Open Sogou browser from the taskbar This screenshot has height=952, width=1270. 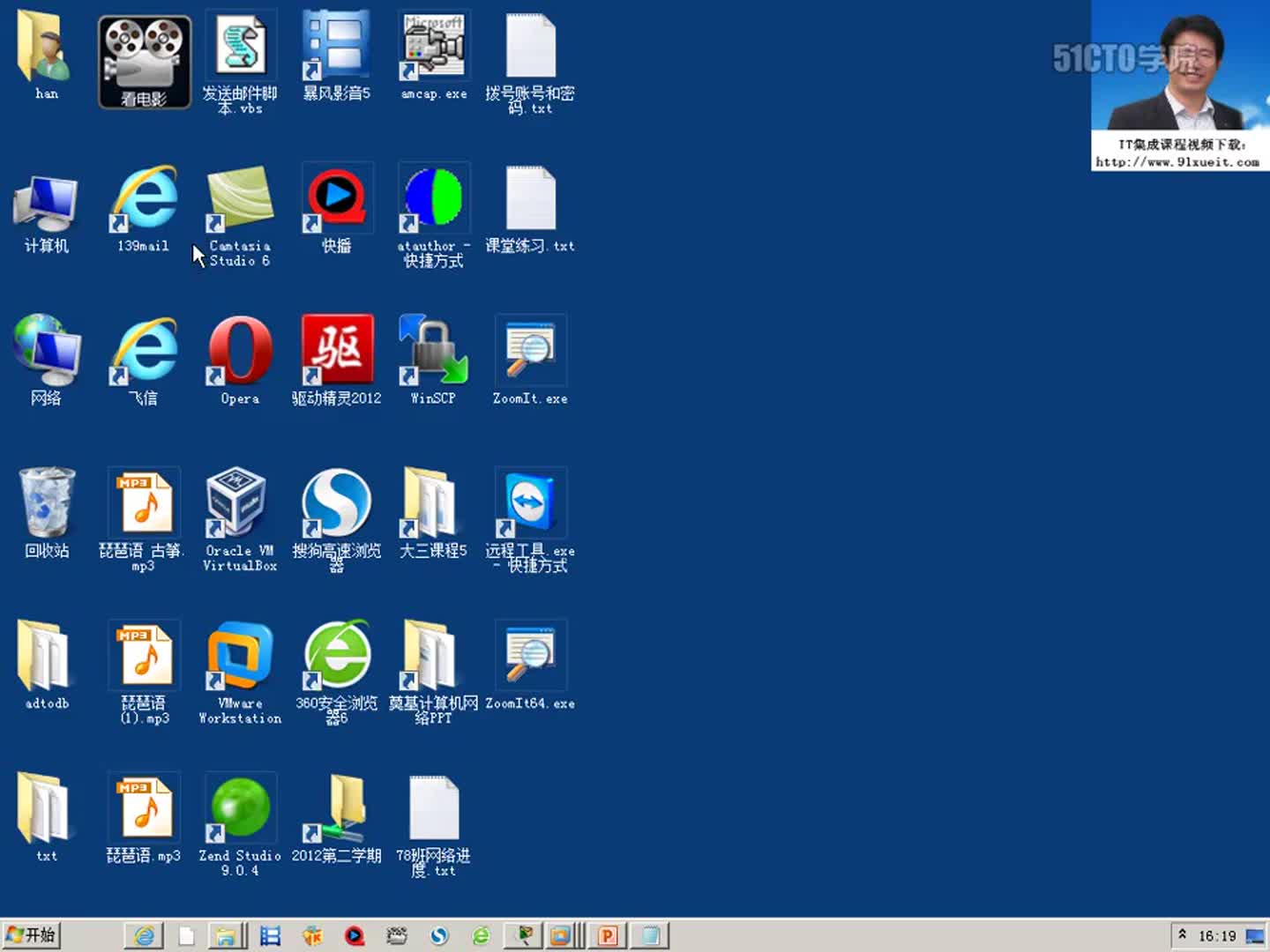(x=439, y=935)
